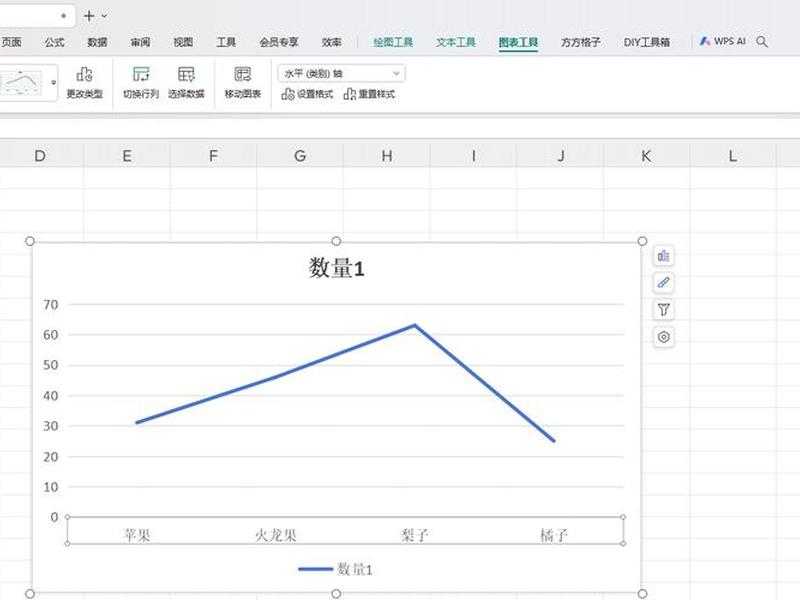The image size is (800, 600).
Task: Open the 审阅 ribbon tab
Action: [140, 42]
